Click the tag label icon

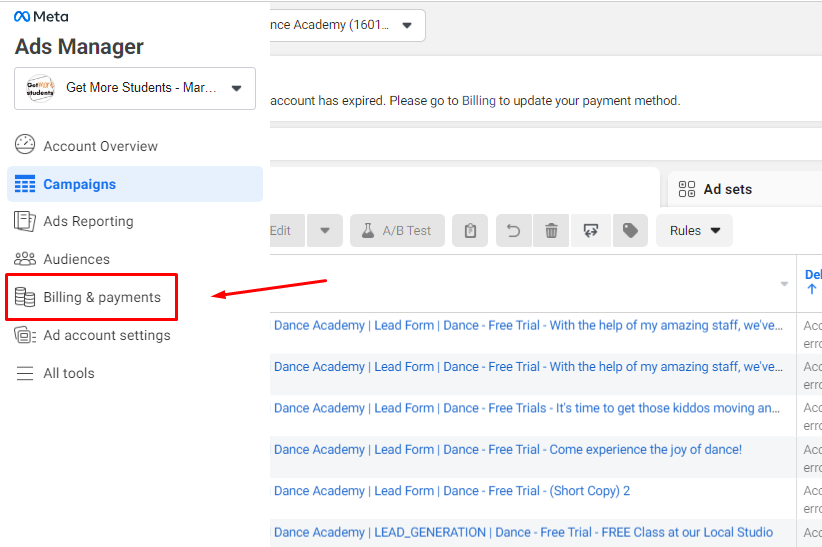630,230
